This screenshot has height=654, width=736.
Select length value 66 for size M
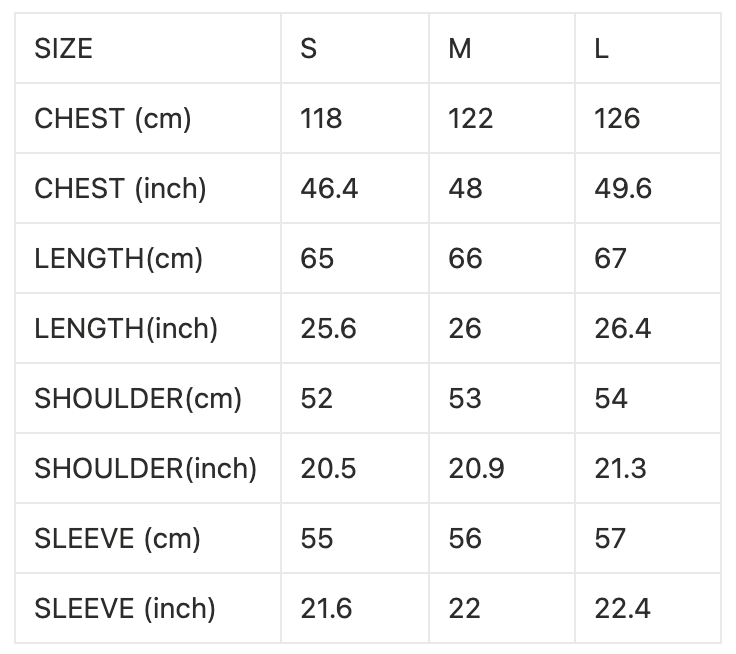[x=465, y=258]
